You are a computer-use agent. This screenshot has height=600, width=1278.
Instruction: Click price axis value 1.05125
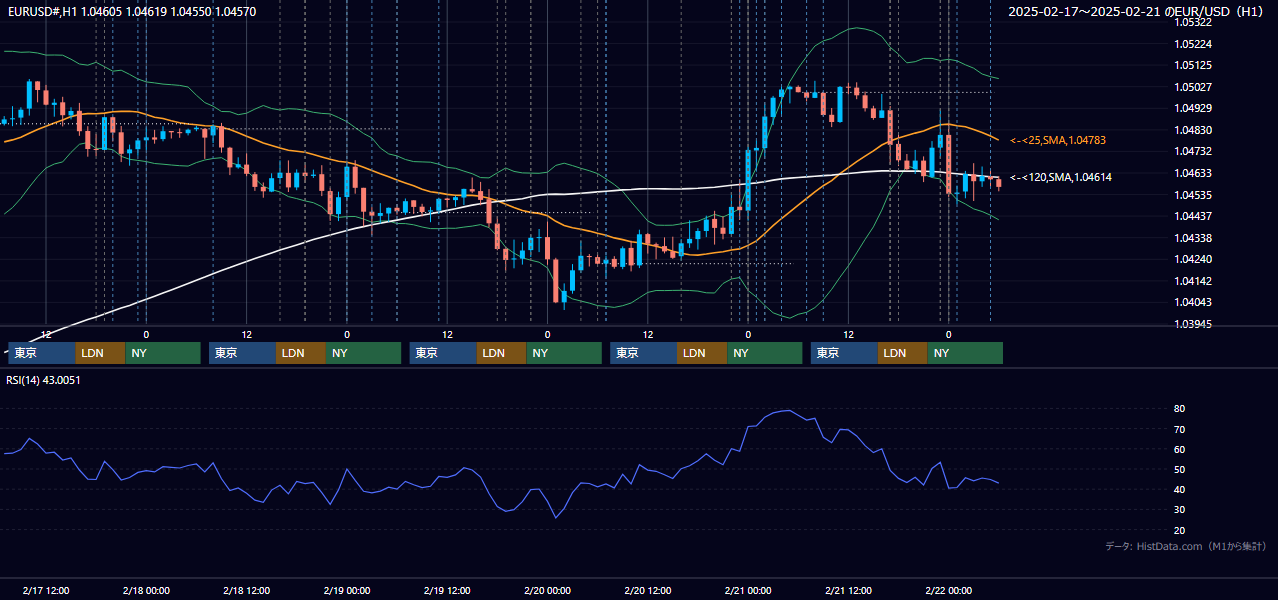coord(1192,66)
